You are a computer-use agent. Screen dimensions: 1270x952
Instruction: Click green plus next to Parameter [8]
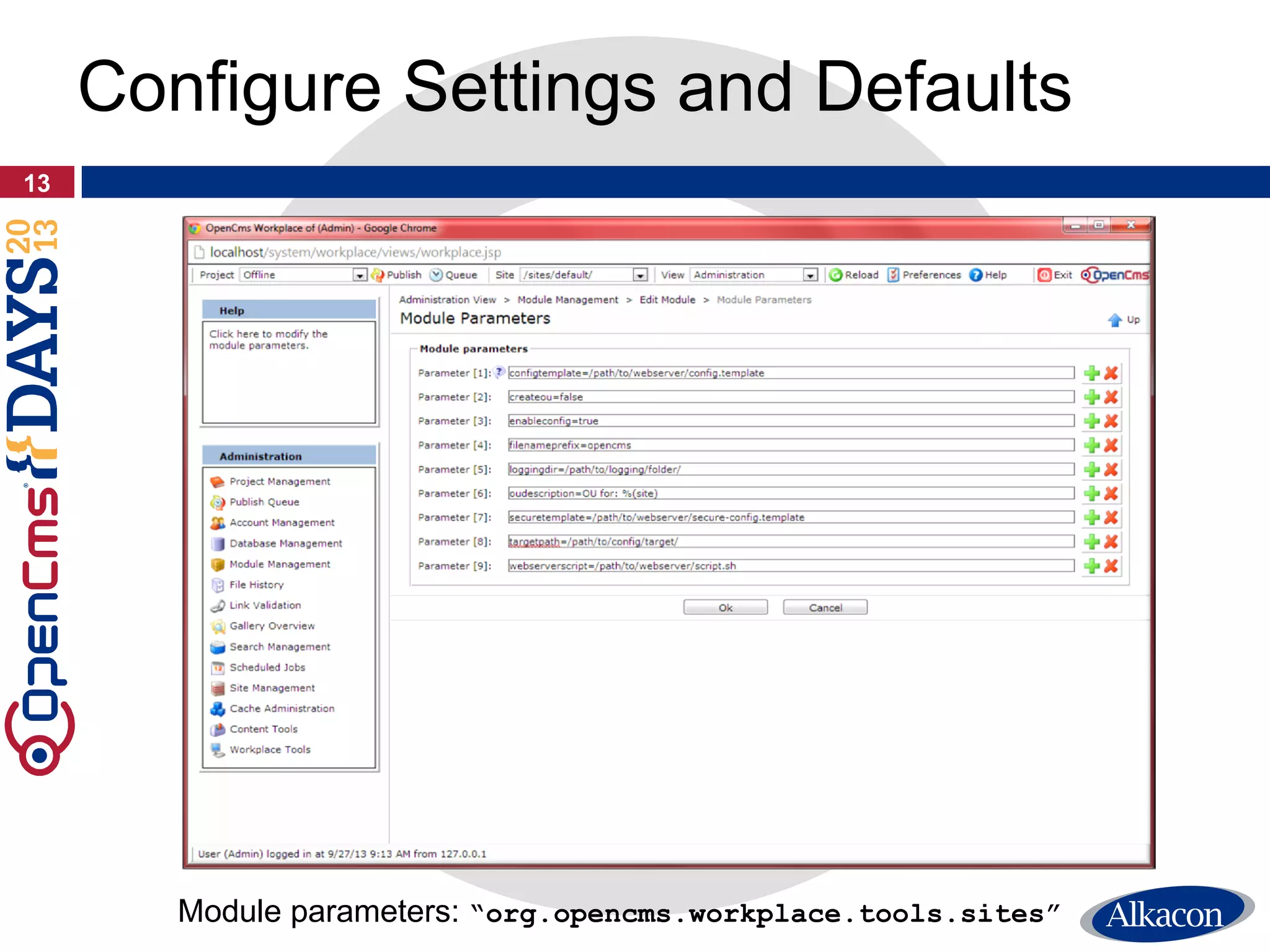[x=1091, y=542]
